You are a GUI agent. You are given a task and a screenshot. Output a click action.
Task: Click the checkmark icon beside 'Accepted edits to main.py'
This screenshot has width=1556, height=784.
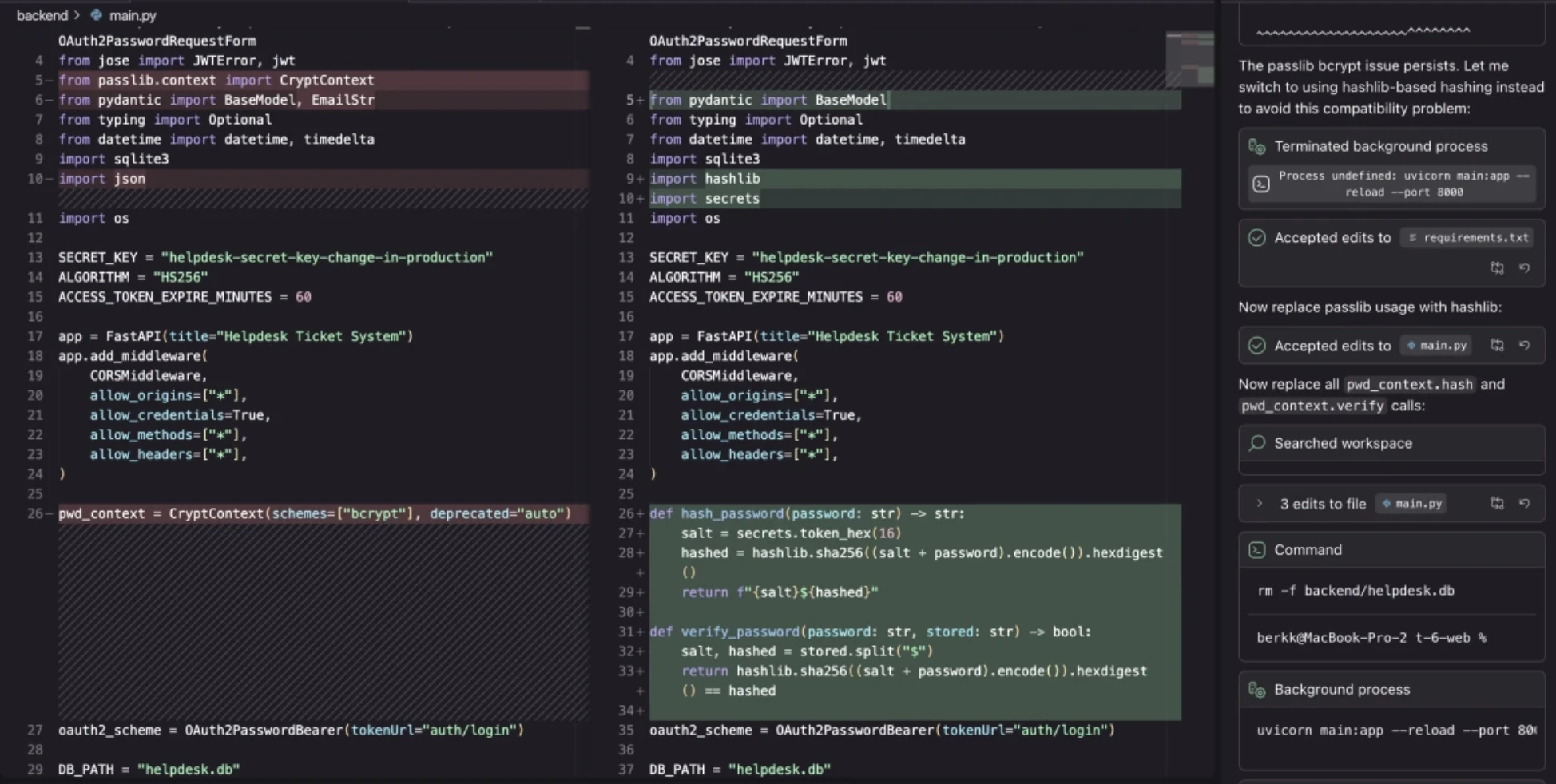click(1257, 346)
